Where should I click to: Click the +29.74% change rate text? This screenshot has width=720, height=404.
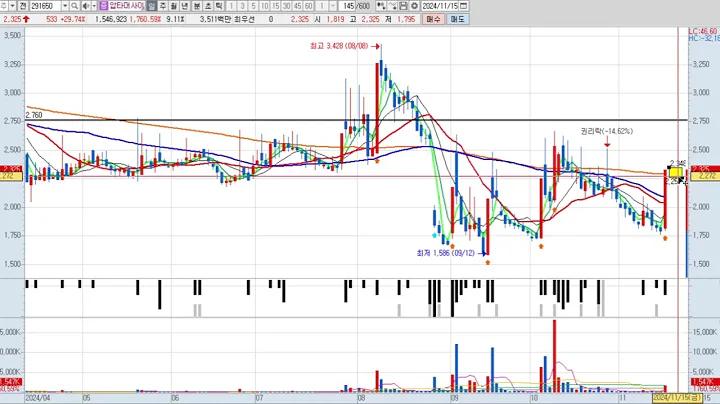(73, 19)
